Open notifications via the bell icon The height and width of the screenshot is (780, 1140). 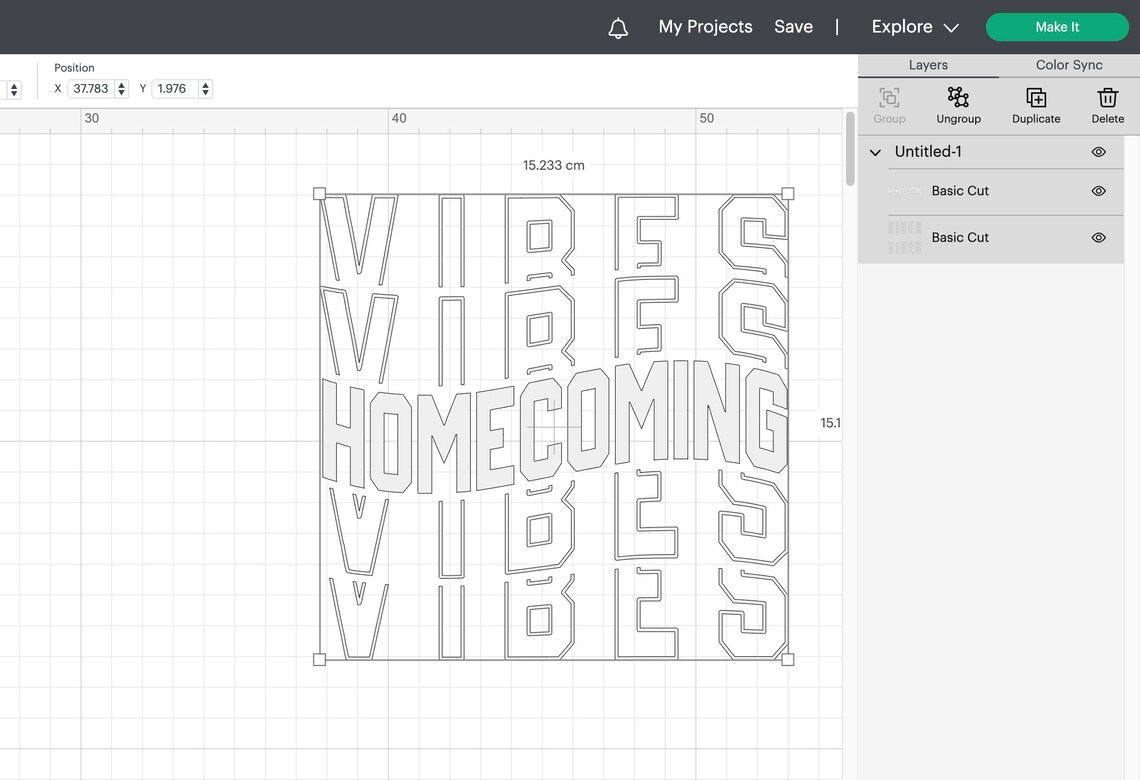(617, 27)
